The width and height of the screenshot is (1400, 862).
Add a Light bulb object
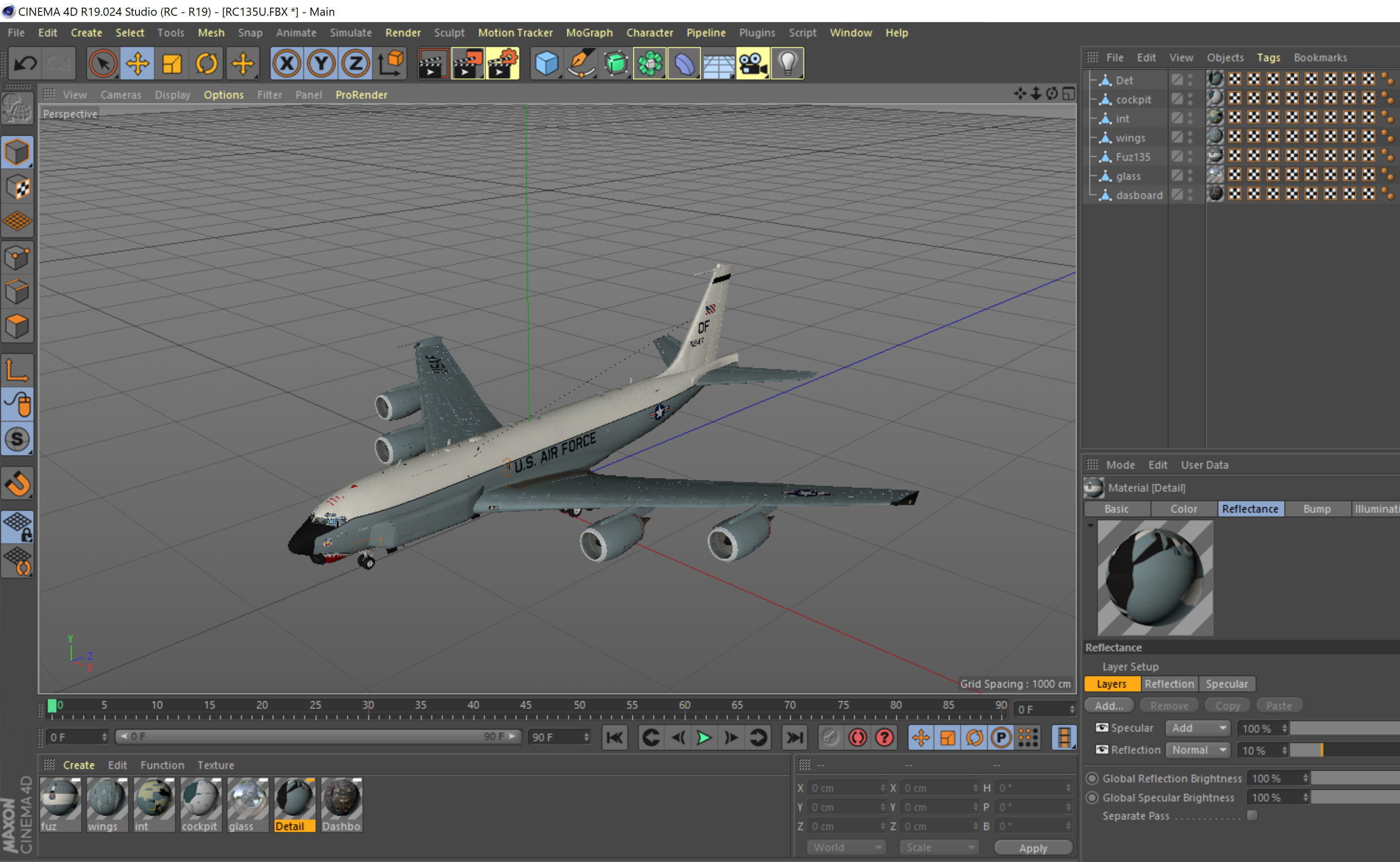click(787, 63)
